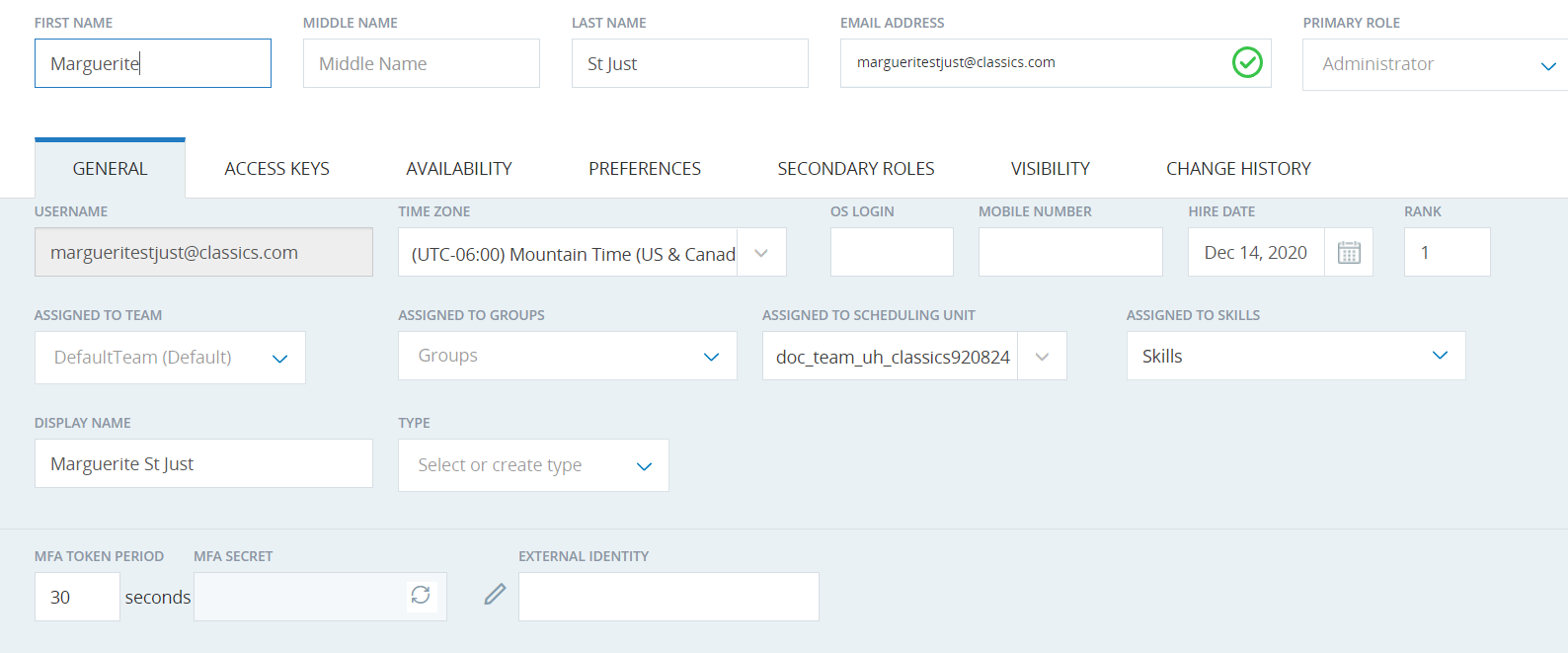Switch to the General tab
The width and height of the screenshot is (1568, 653).
[110, 169]
